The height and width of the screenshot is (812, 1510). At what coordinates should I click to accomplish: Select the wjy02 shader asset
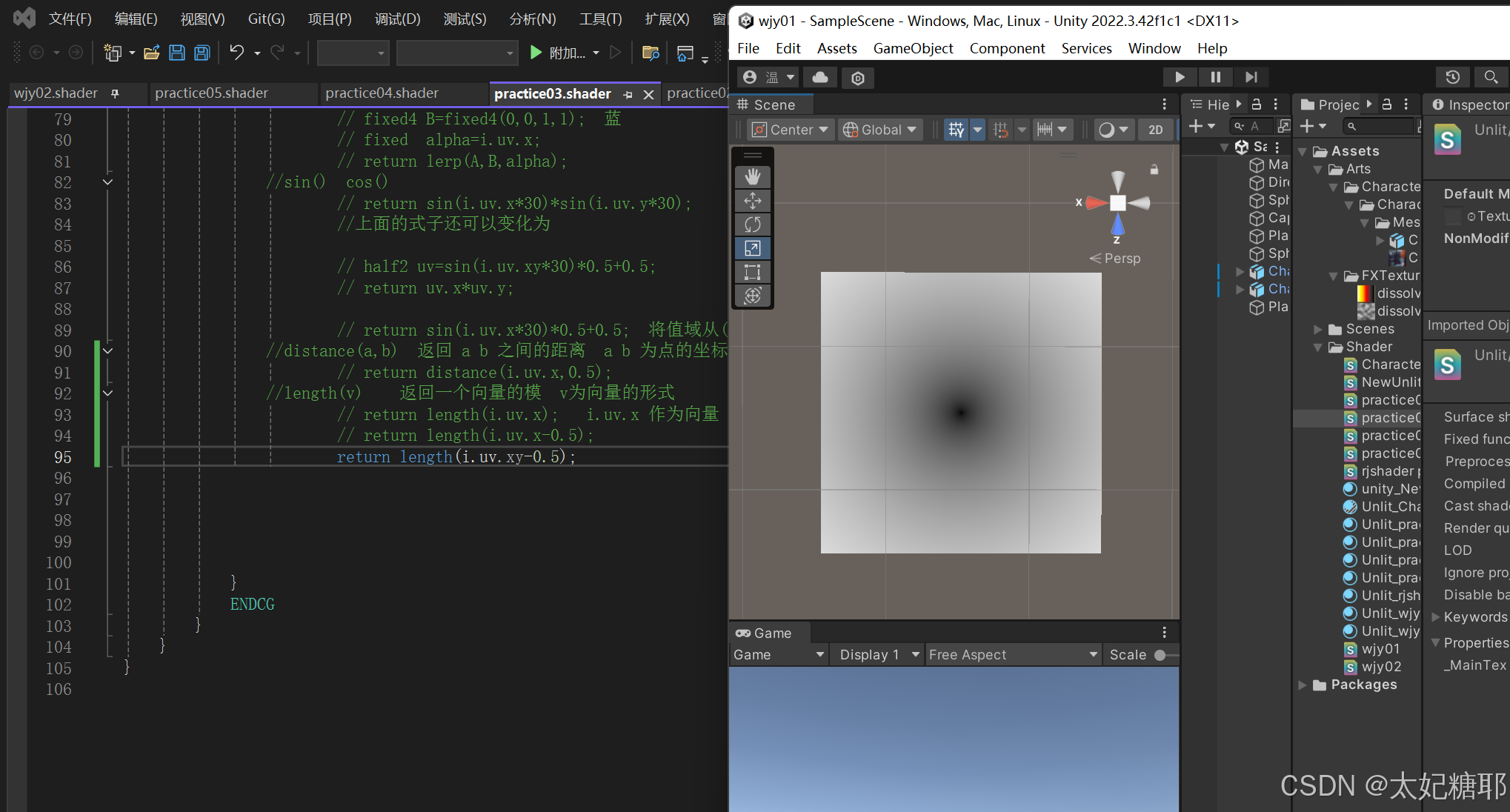point(1380,667)
